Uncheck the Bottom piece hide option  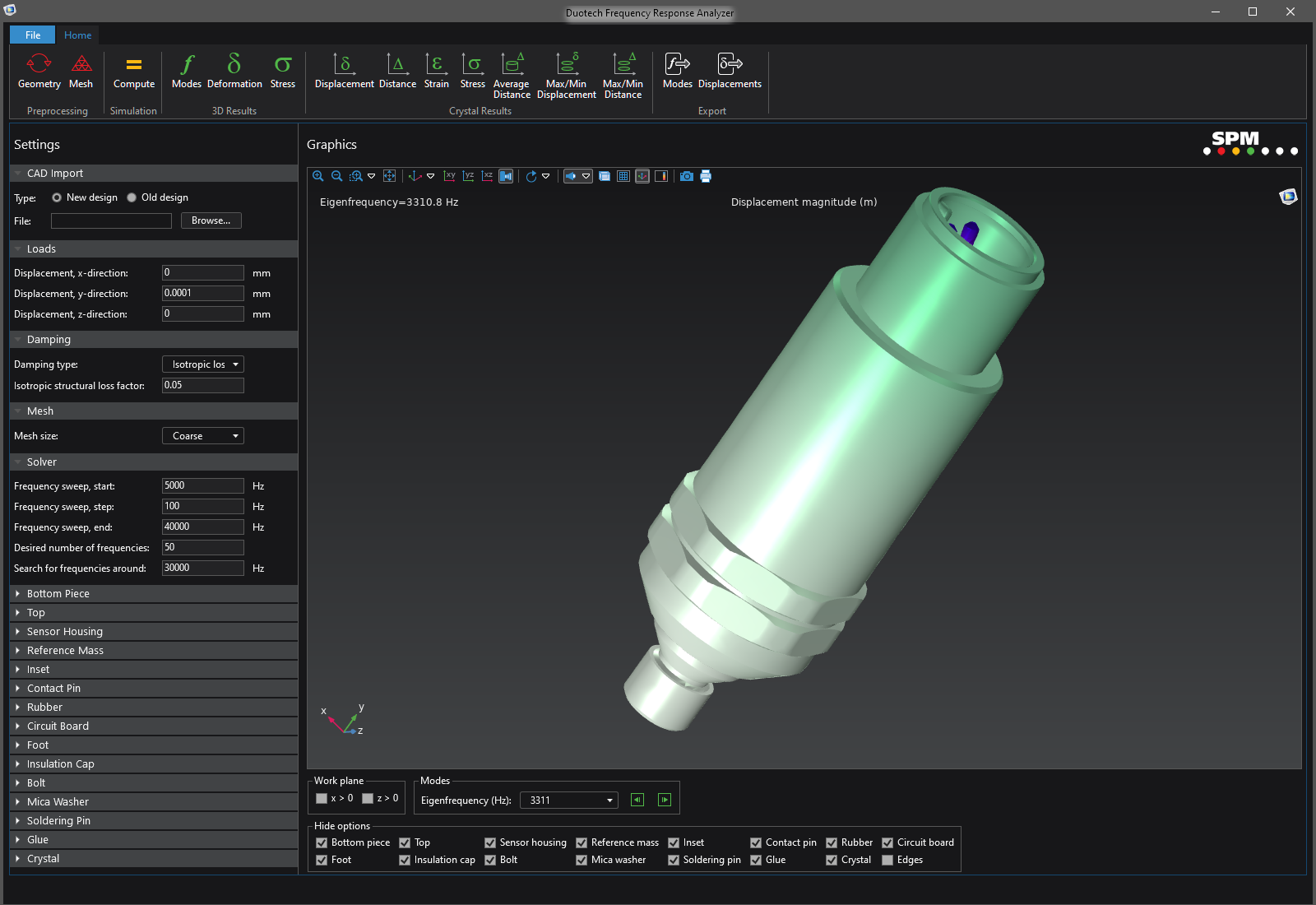(322, 842)
